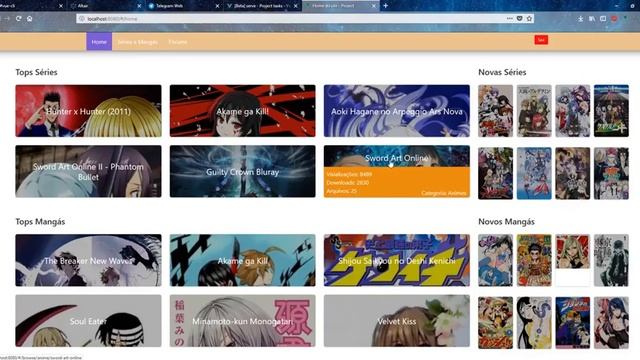Open first cover in Novas Séries top row
Image resolution: width=640 pixels, height=360 pixels.
496,111
